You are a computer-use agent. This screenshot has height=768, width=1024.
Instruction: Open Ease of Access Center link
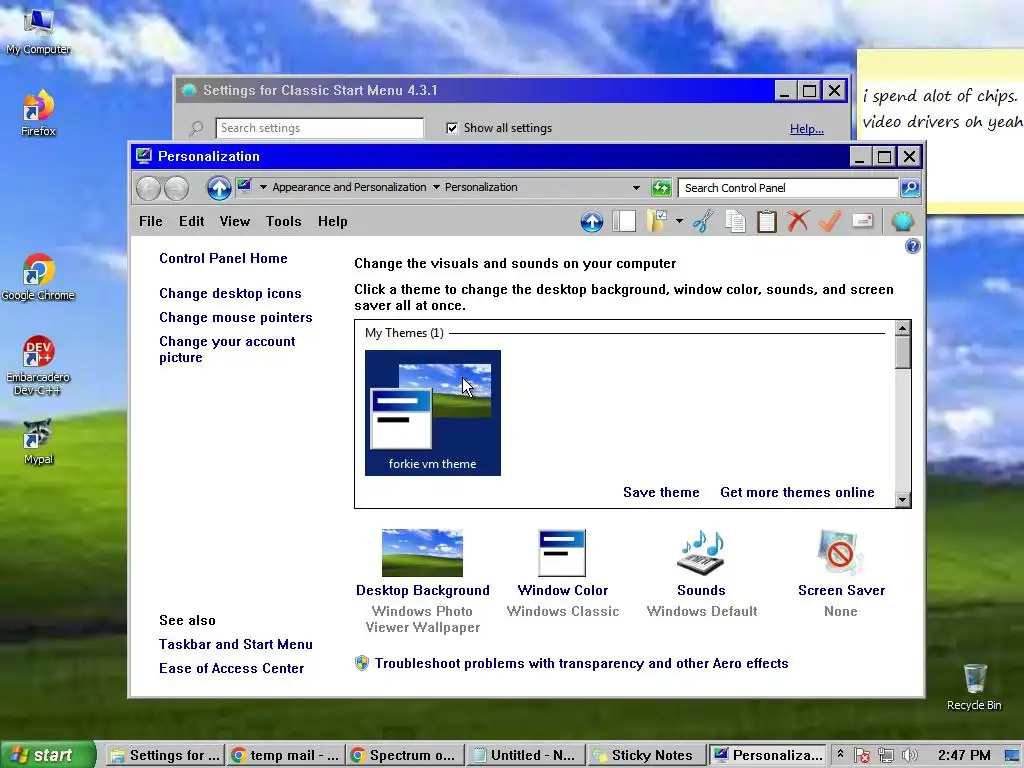pyautogui.click(x=231, y=669)
